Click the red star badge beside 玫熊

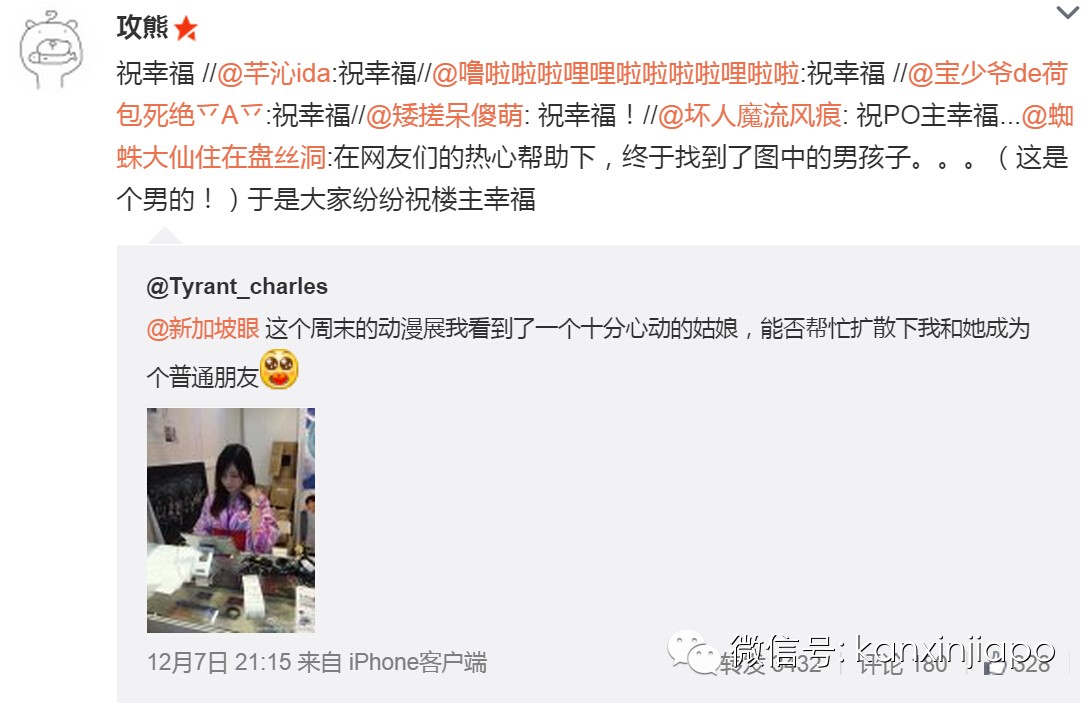[186, 29]
